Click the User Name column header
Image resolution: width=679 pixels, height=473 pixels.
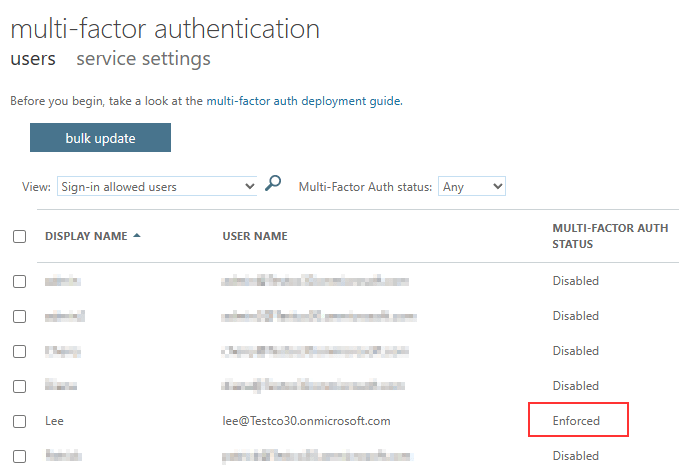click(255, 237)
